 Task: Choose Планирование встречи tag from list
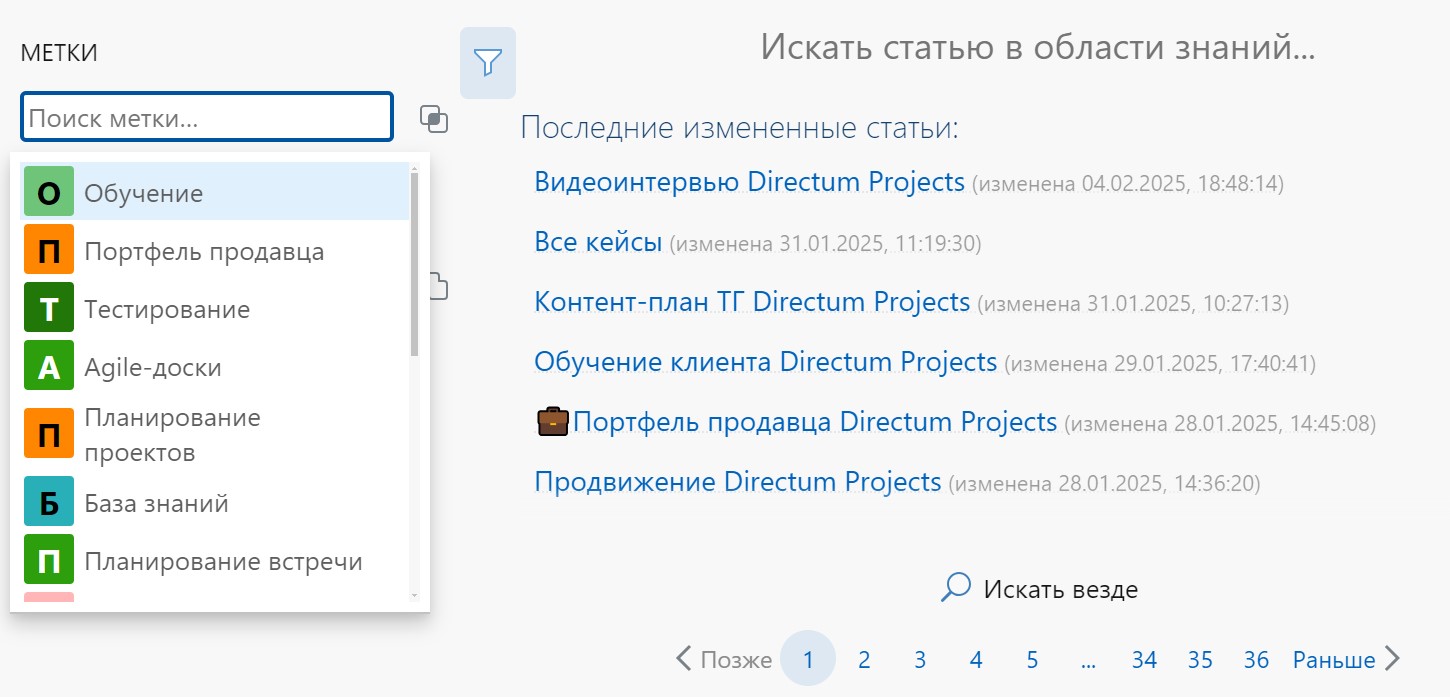(x=223, y=561)
